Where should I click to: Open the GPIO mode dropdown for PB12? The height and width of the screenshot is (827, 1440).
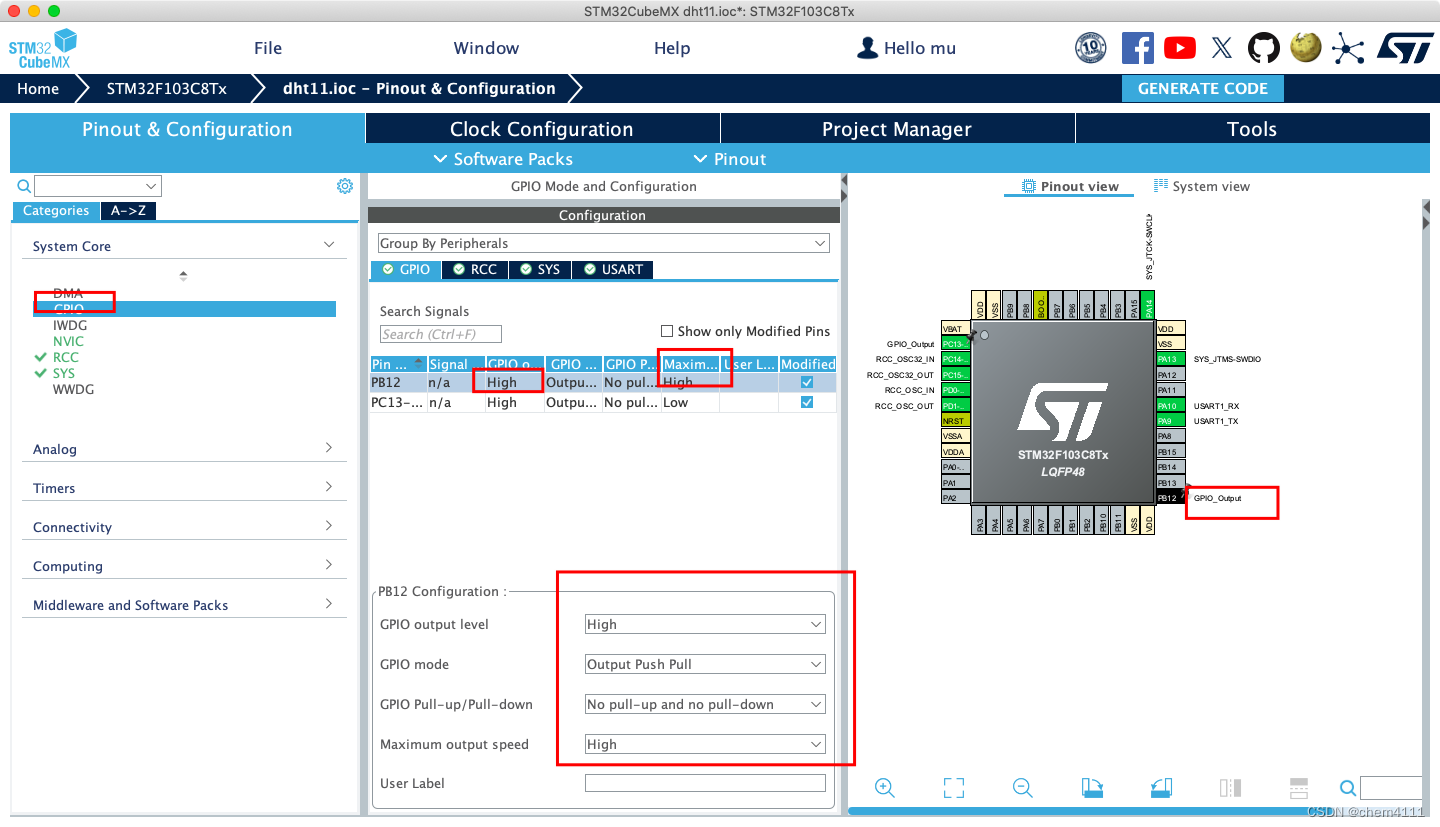(x=704, y=664)
